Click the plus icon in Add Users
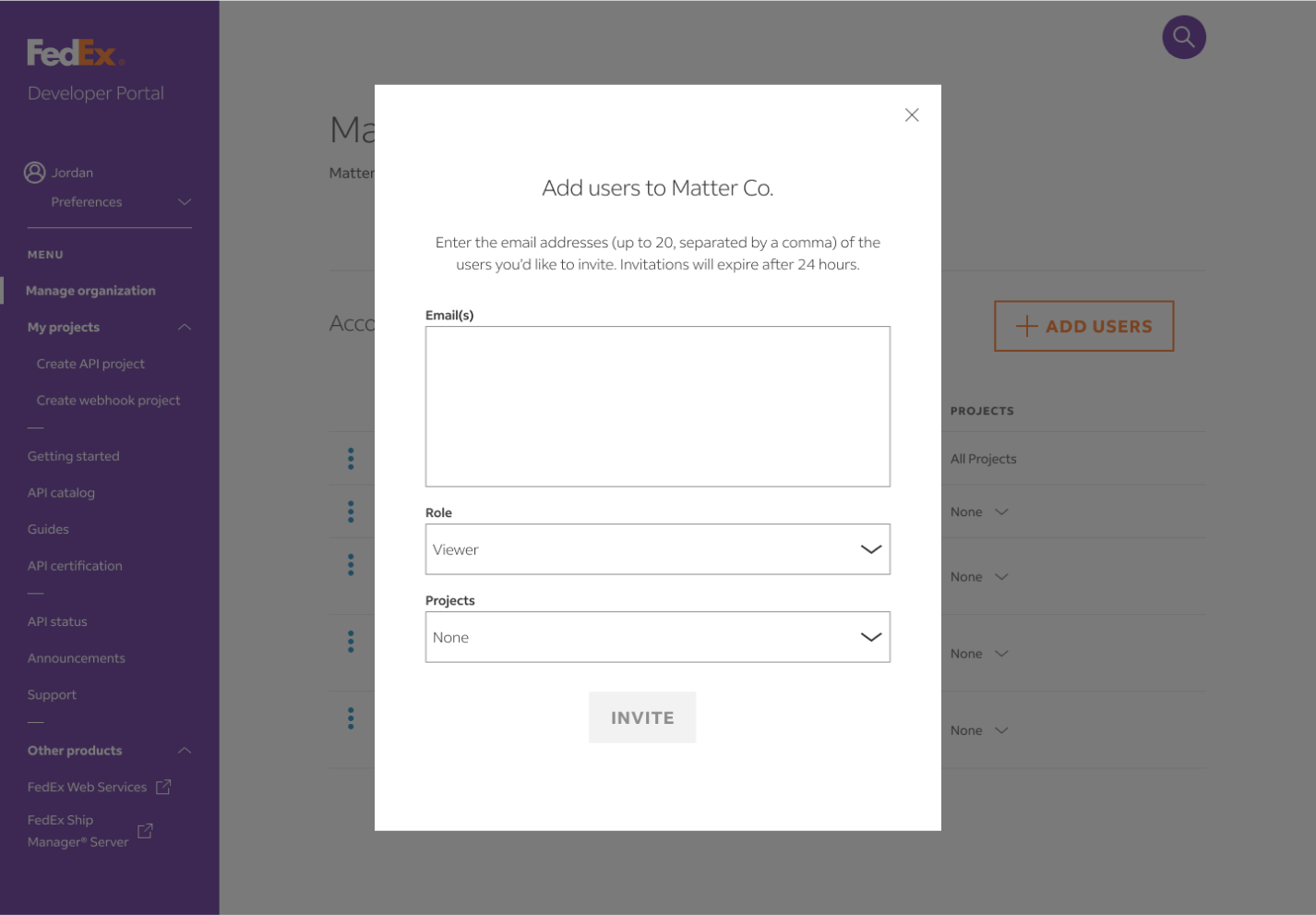The height and width of the screenshot is (915, 1316). 1026,326
